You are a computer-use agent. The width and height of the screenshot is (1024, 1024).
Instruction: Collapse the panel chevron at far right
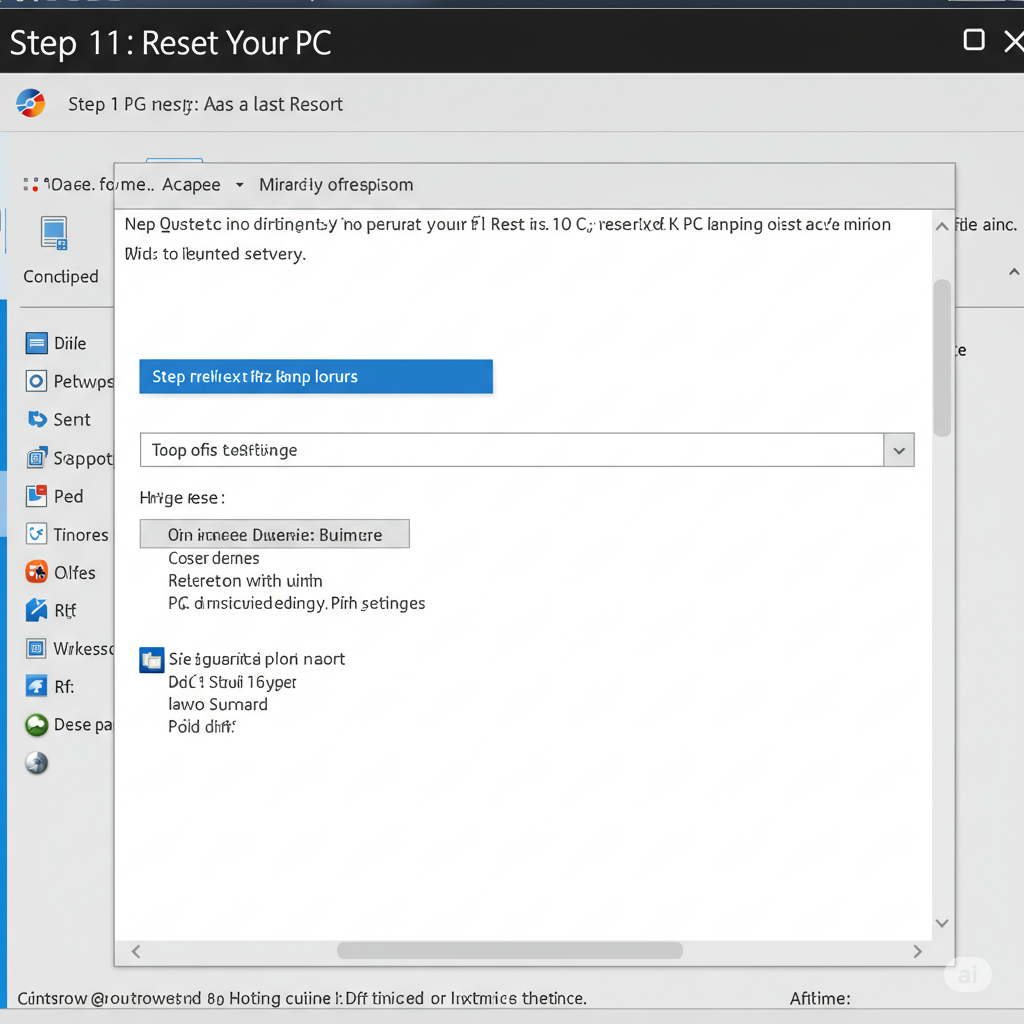1014,272
